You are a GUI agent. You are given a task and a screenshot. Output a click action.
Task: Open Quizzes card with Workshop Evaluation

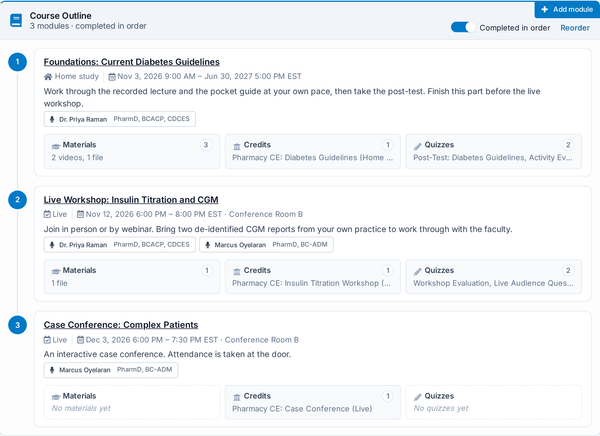(494, 277)
